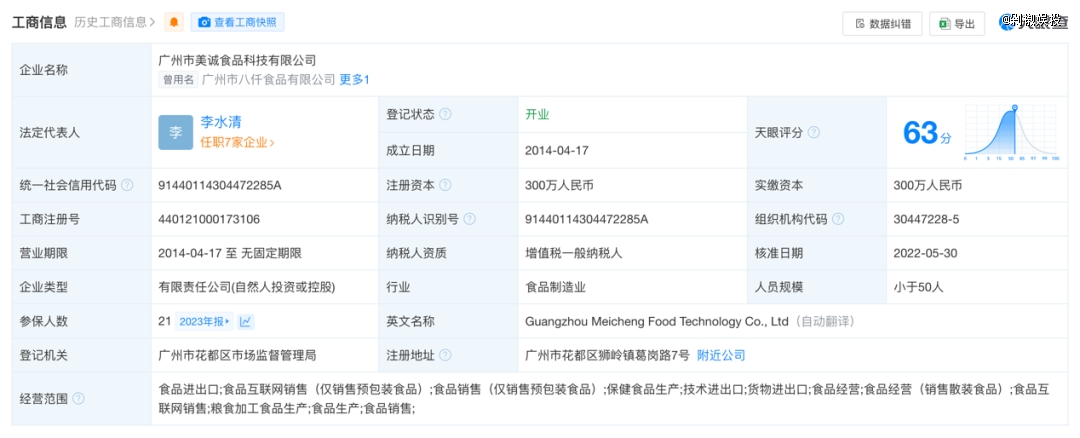This screenshot has height=438, width=1080.
Task: Click help icon beside 天眼评分
Action: pyautogui.click(x=813, y=132)
